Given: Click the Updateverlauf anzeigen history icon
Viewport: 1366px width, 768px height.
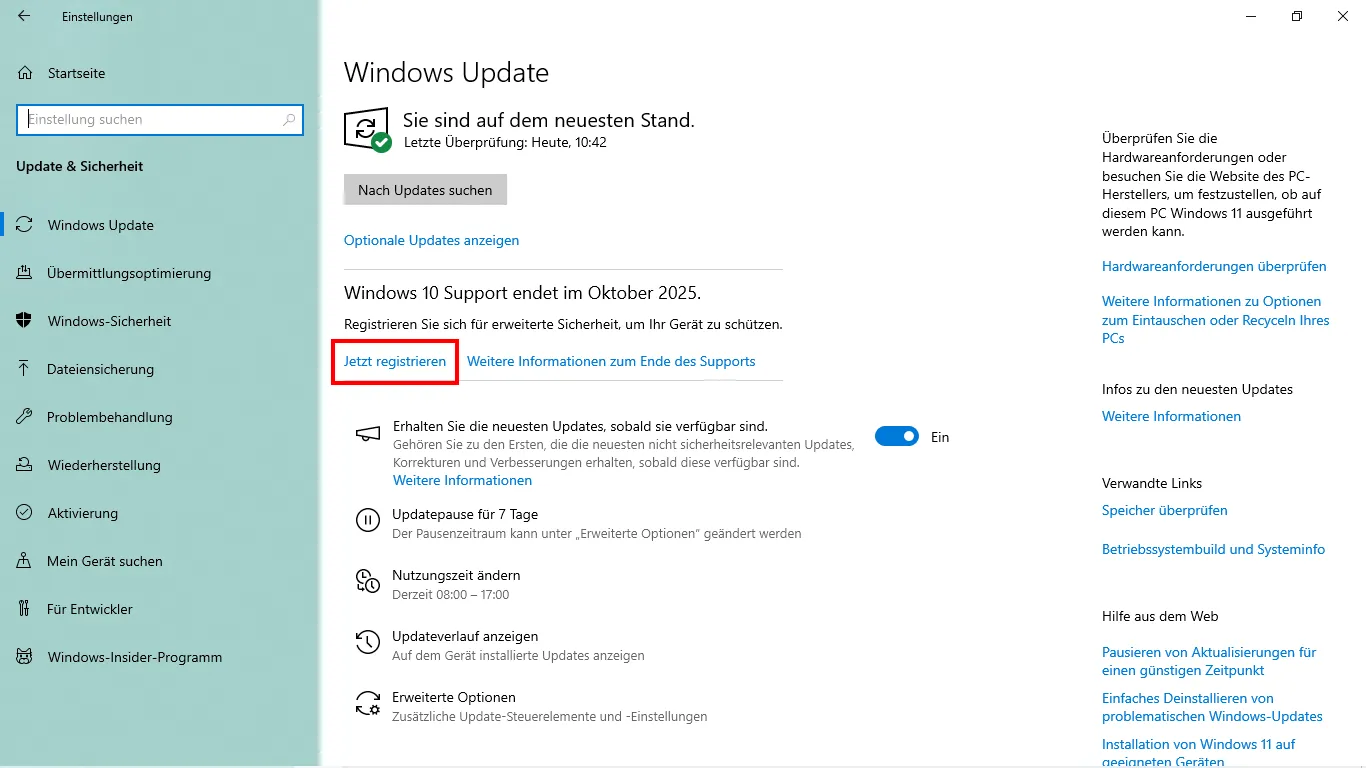Looking at the screenshot, I should tap(368, 642).
